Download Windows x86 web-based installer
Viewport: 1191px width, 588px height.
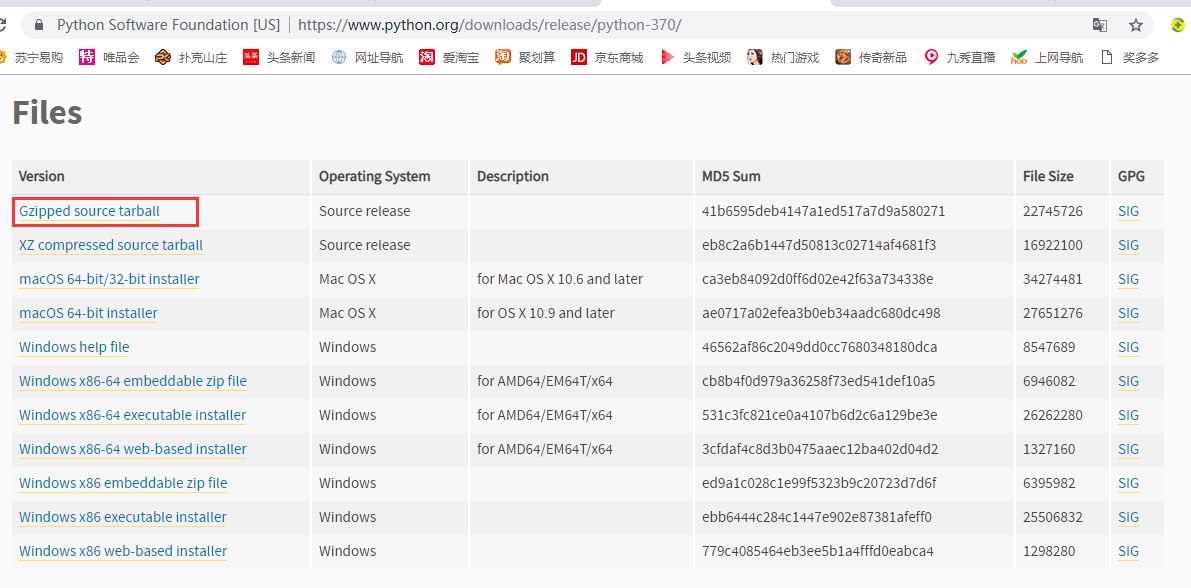[x=123, y=551]
